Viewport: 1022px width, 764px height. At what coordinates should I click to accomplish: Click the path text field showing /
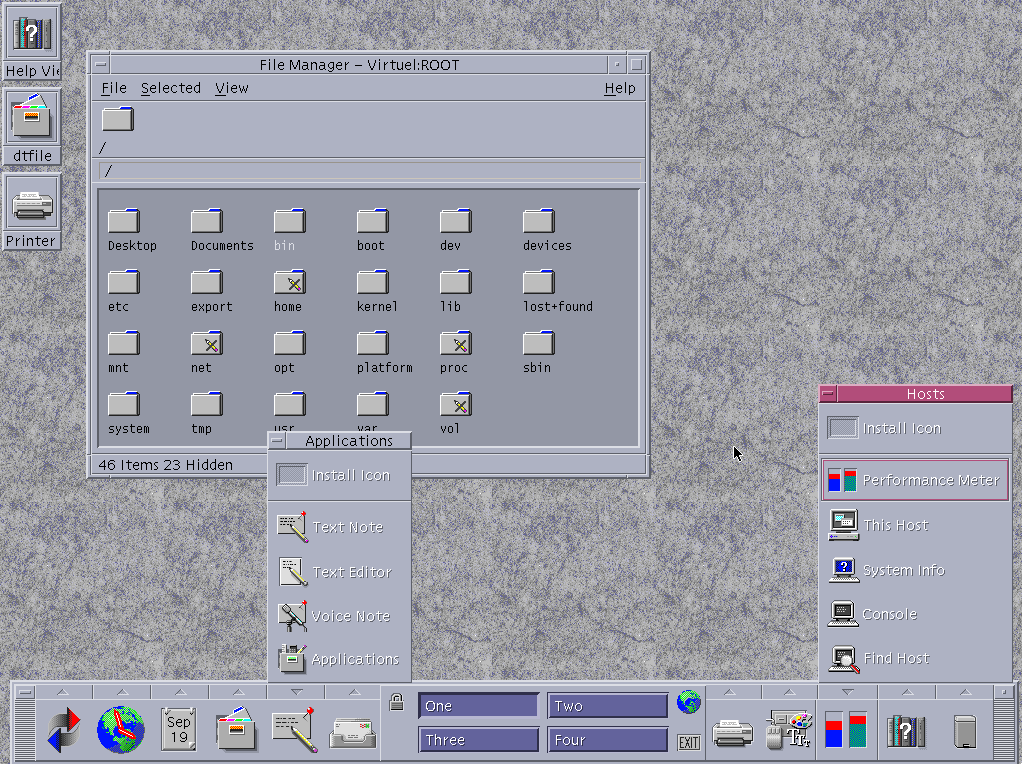pos(369,171)
